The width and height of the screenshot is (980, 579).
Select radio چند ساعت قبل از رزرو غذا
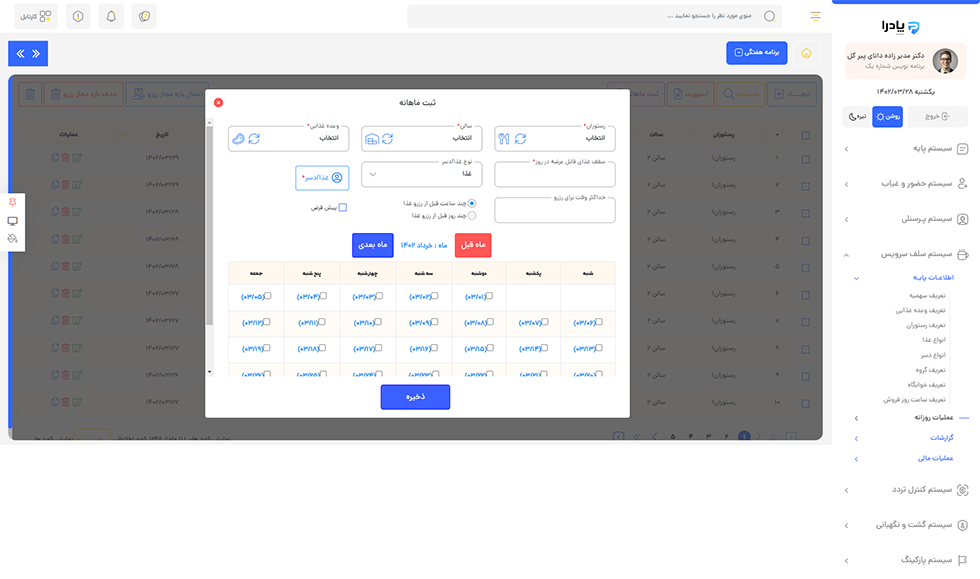pos(472,203)
